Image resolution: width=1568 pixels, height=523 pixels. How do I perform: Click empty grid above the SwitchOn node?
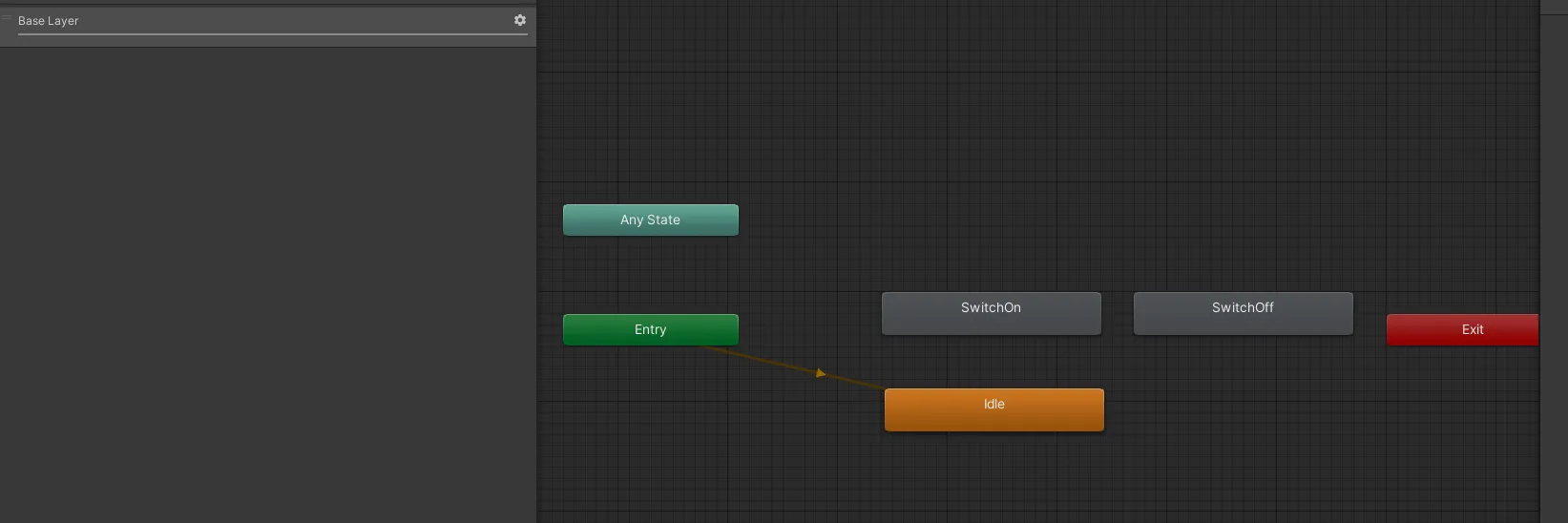click(x=991, y=191)
